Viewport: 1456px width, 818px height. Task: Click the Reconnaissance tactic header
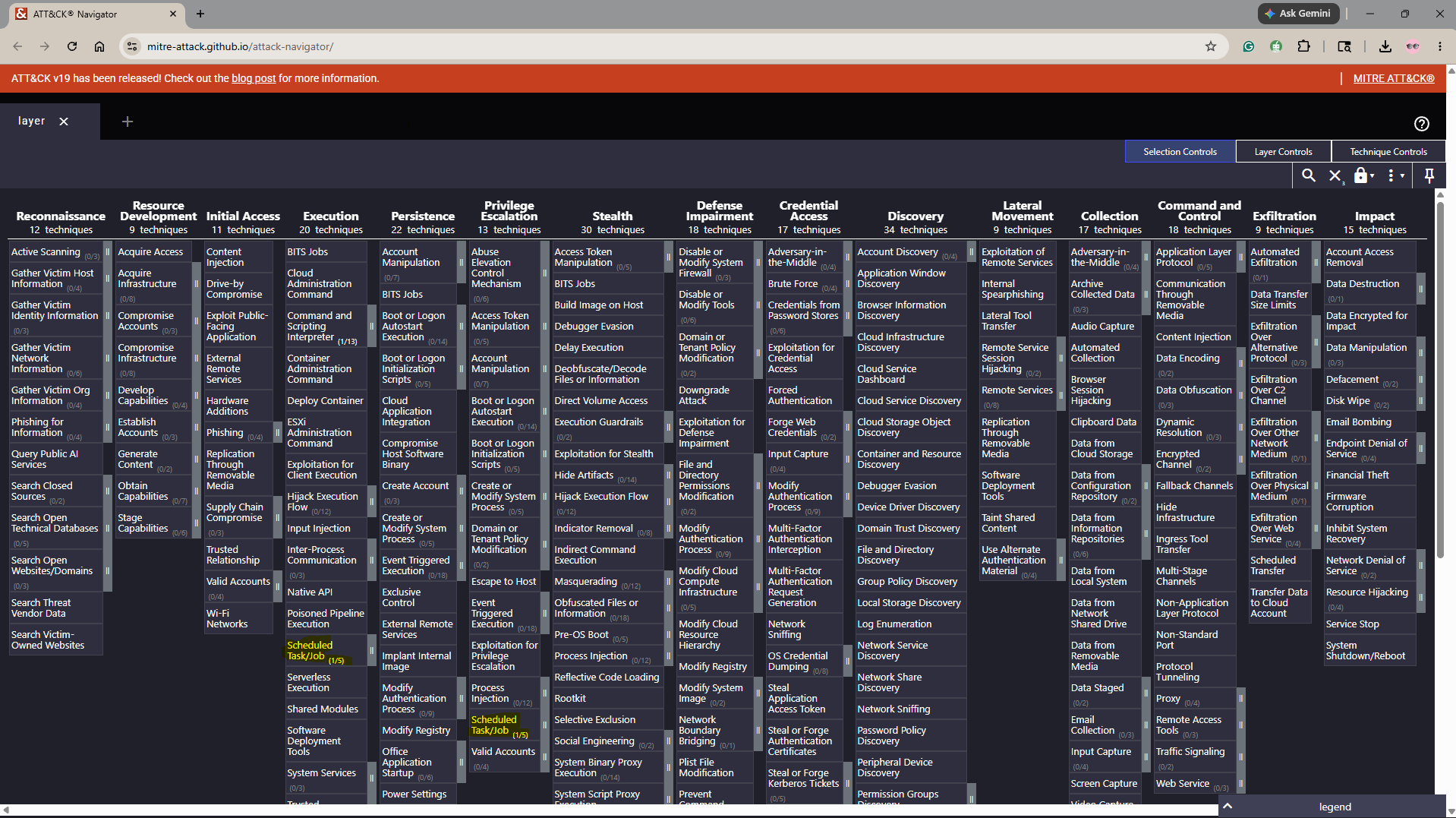(61, 216)
